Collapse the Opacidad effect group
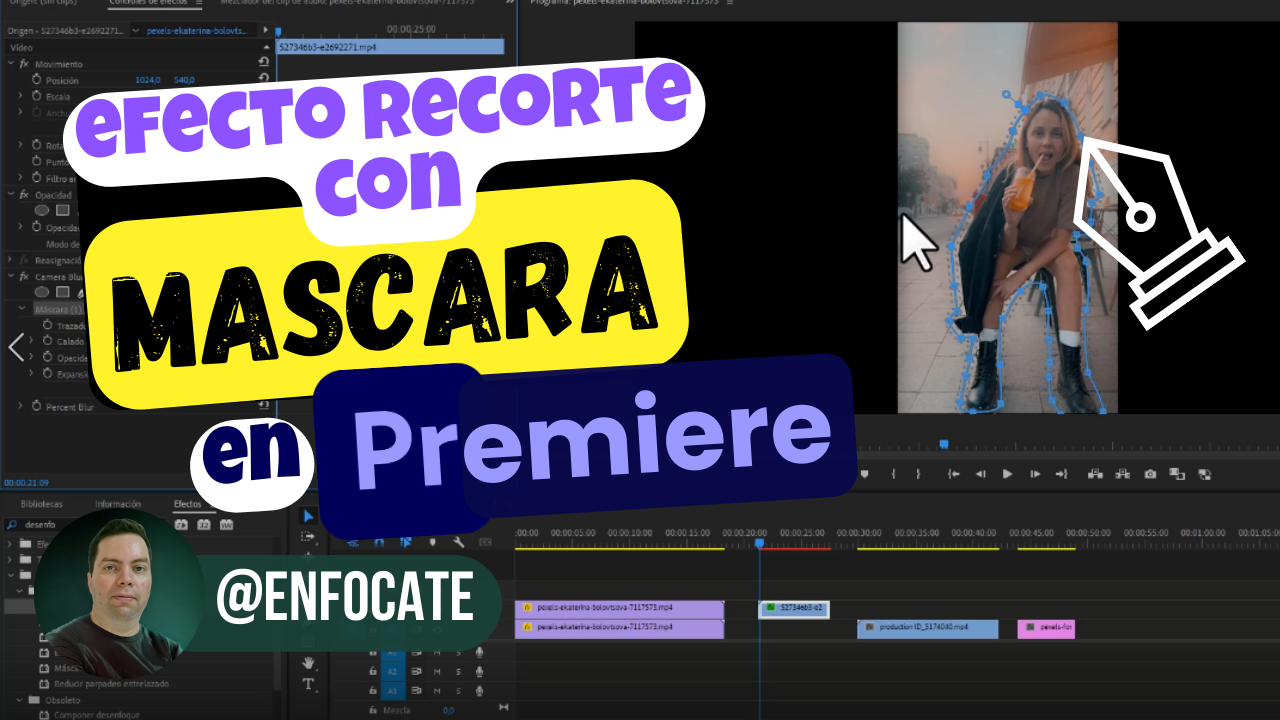The image size is (1280, 720). click(x=11, y=195)
